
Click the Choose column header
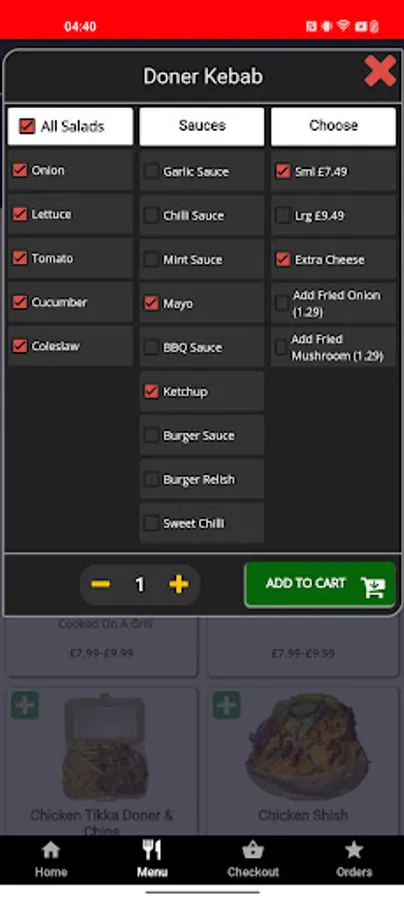333,126
